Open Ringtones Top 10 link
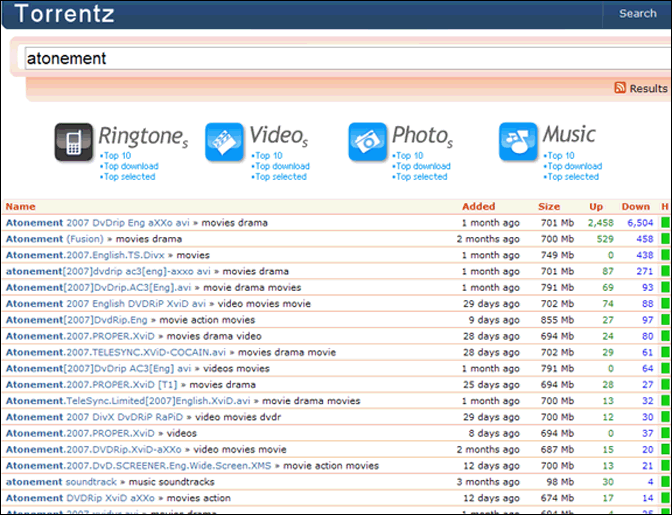Image resolution: width=672 pixels, height=515 pixels. 117,156
